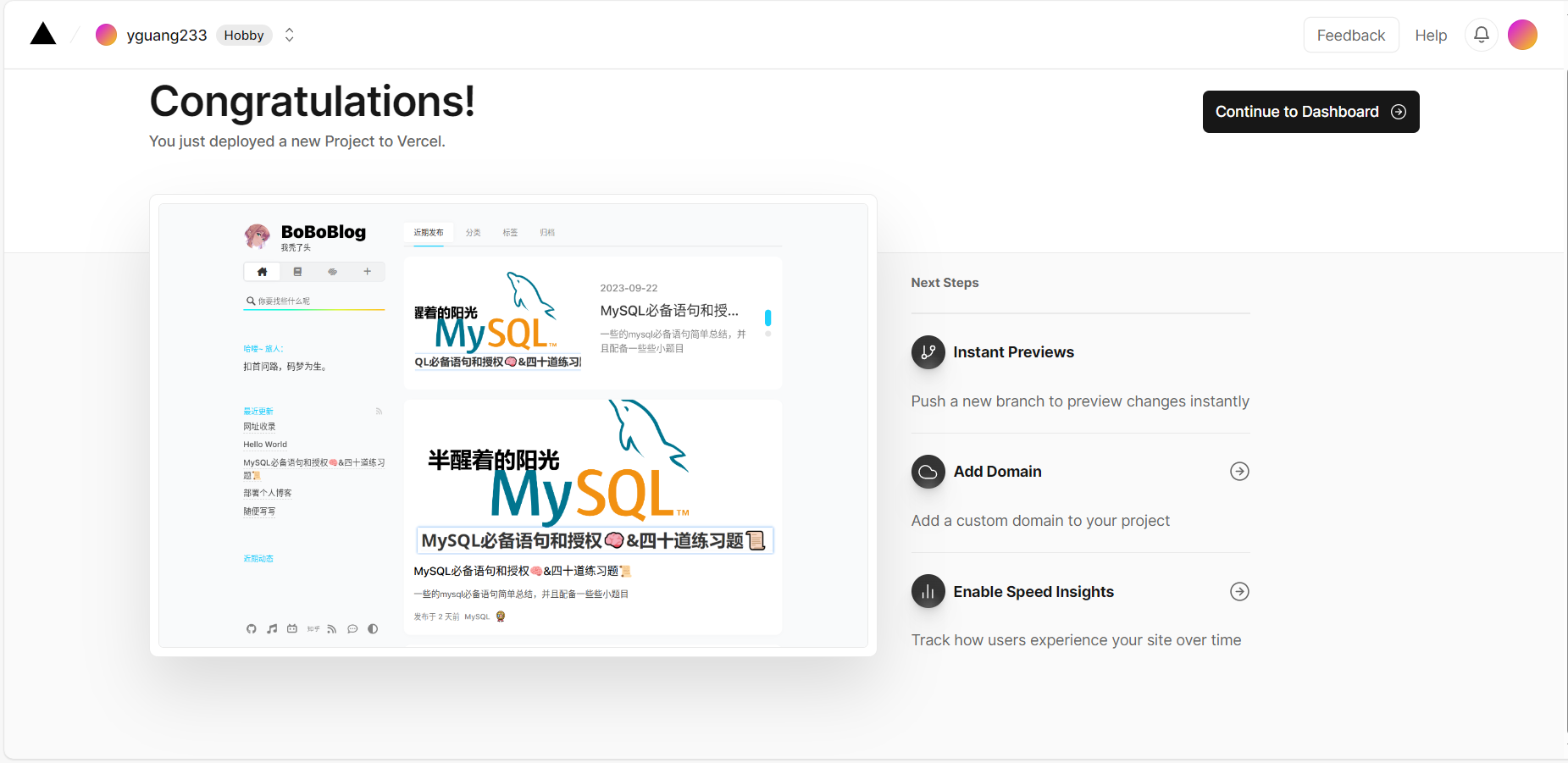Open the user avatar account menu
Screen dimensions: 1568x763
tap(1521, 35)
